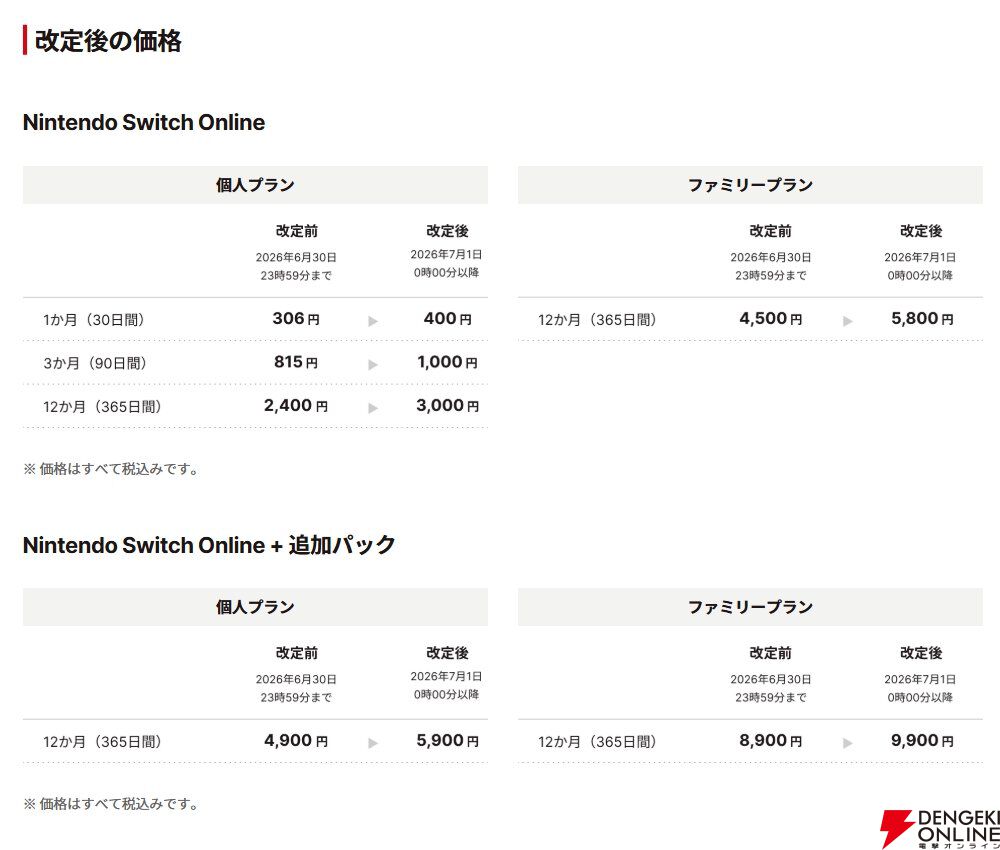Screen dimensions: 1000x850
Task: Select 2026年7月1日 date above 5,800円
Action: click(x=920, y=257)
